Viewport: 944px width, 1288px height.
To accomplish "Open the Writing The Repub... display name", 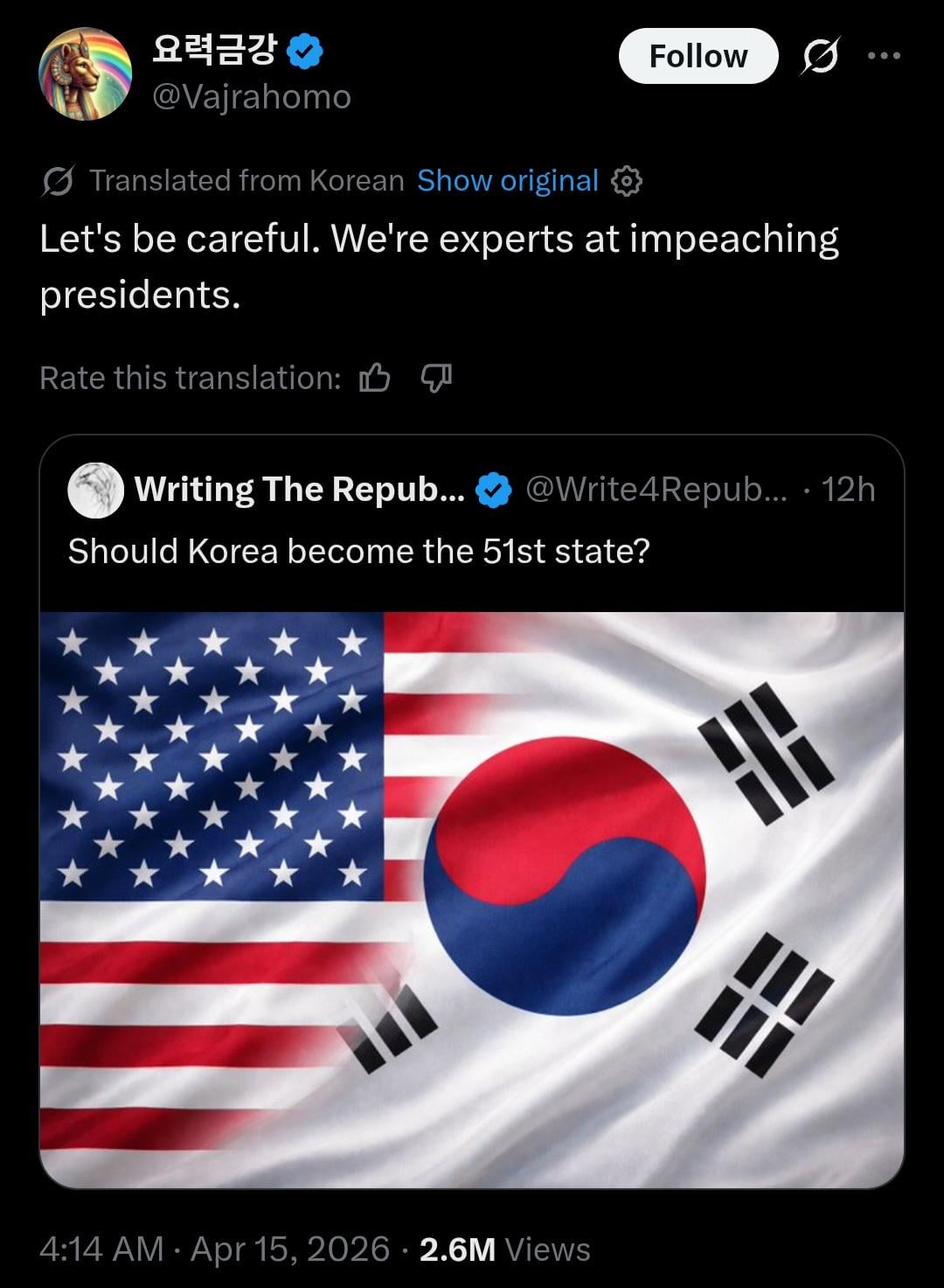I will coord(299,490).
